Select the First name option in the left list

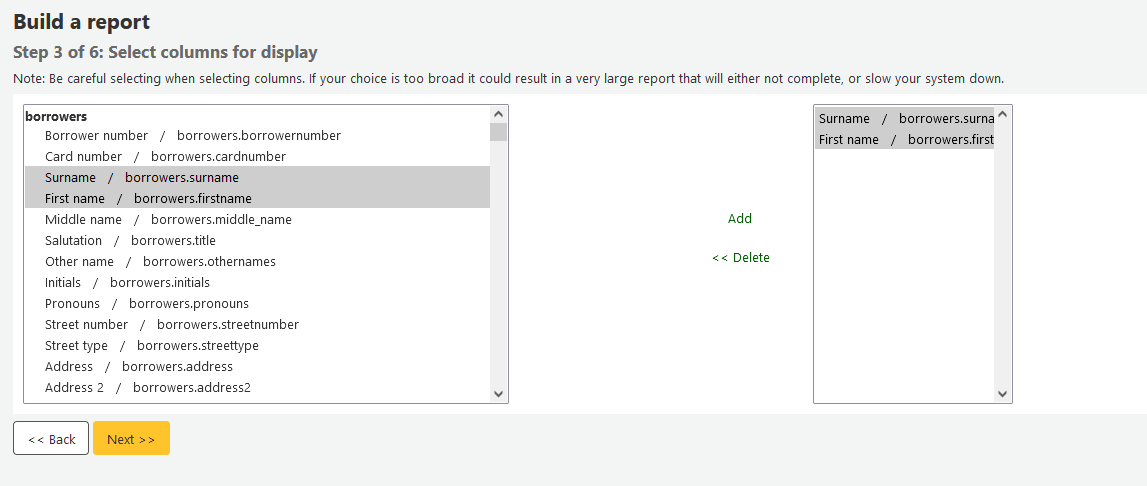pos(148,199)
